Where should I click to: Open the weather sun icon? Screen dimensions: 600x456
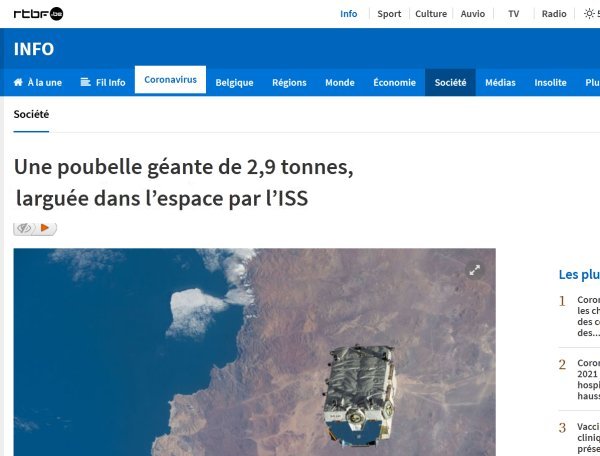click(x=589, y=14)
